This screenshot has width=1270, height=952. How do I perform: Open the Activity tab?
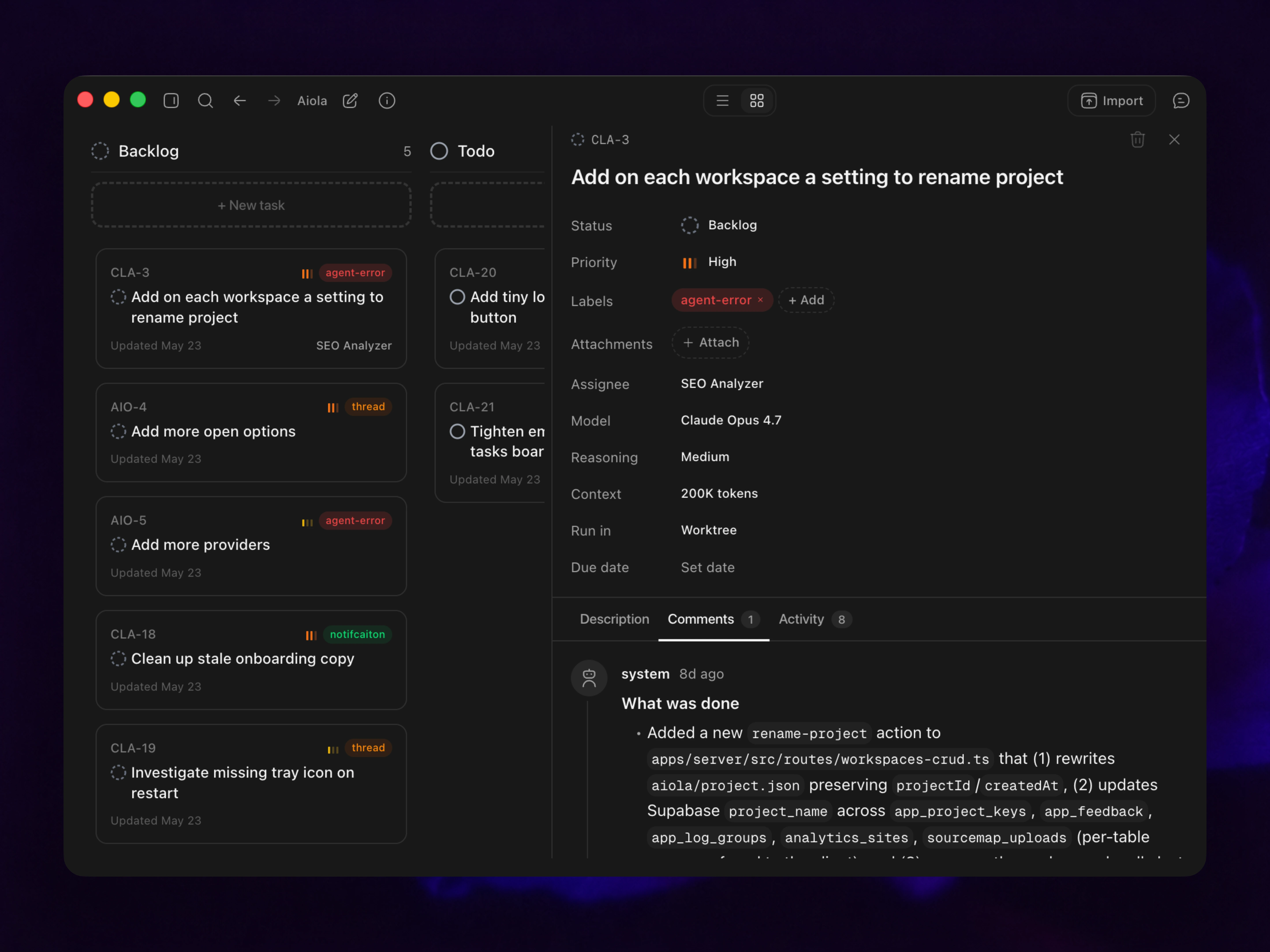coord(814,619)
